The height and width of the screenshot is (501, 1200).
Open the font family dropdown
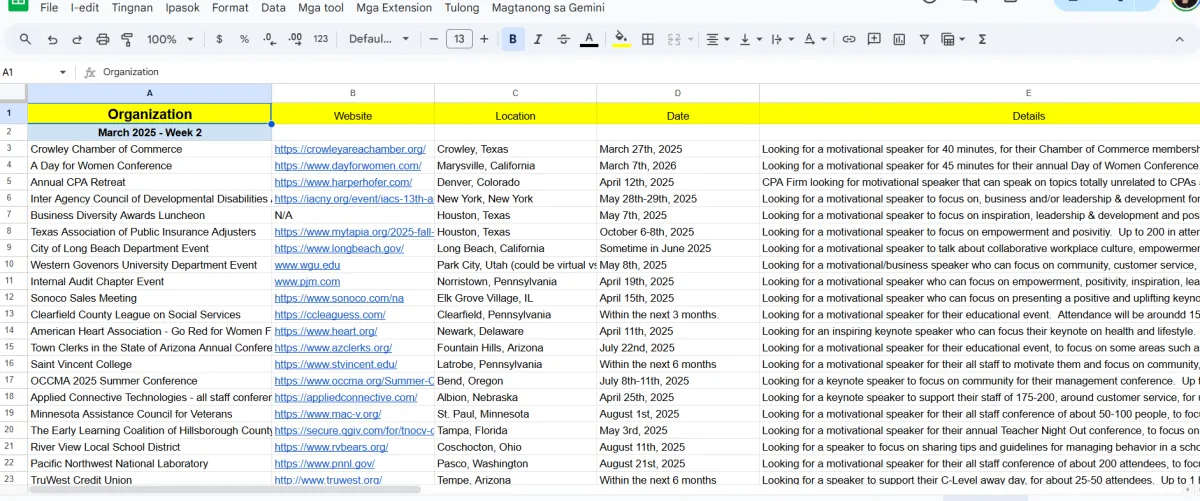pyautogui.click(x=379, y=39)
